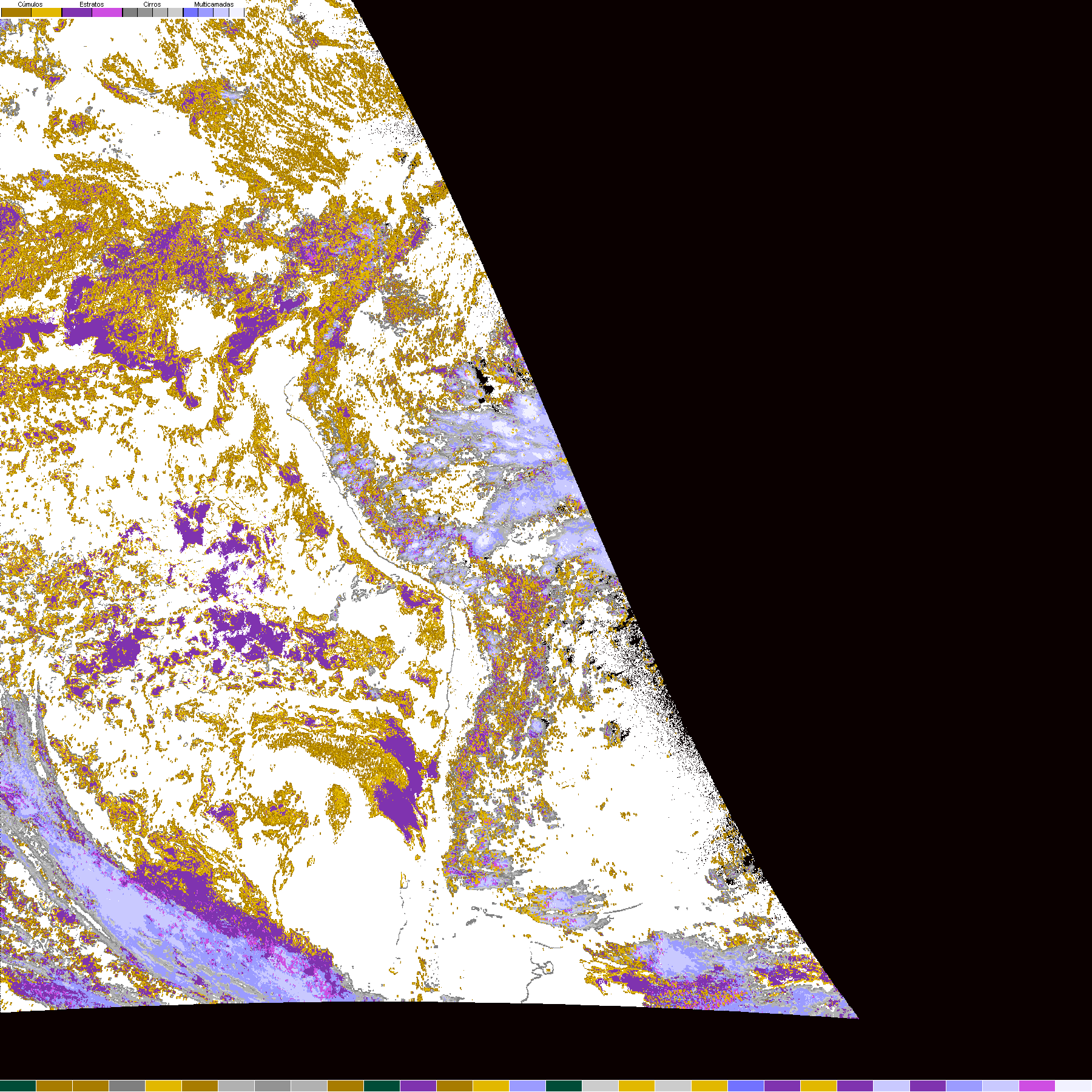Viewport: 1092px width, 1092px height.
Task: Choose the near-white Multicamadas legend swatch
Action: coord(237,12)
